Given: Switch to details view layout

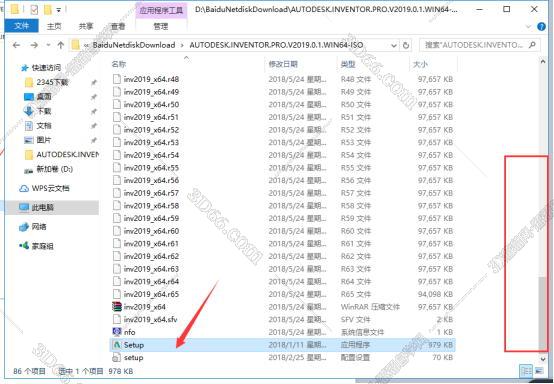Looking at the screenshot, I should click(x=526, y=371).
